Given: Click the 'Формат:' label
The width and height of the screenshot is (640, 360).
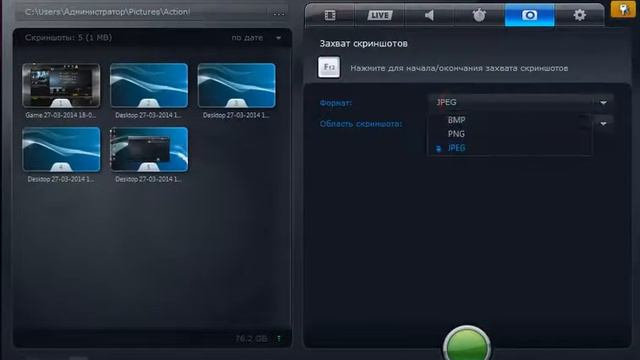Looking at the screenshot, I should (336, 103).
